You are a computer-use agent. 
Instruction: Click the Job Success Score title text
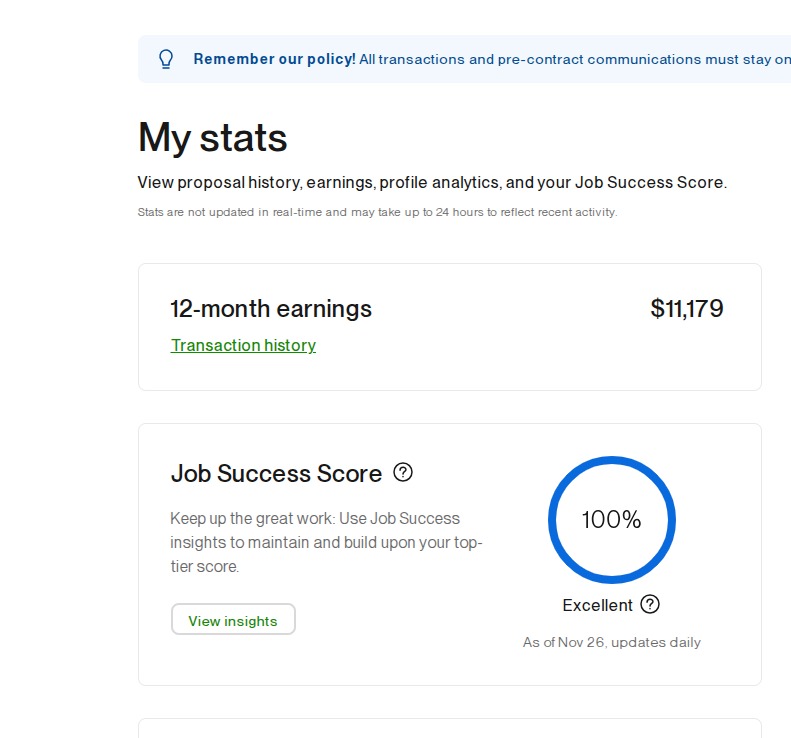276,473
